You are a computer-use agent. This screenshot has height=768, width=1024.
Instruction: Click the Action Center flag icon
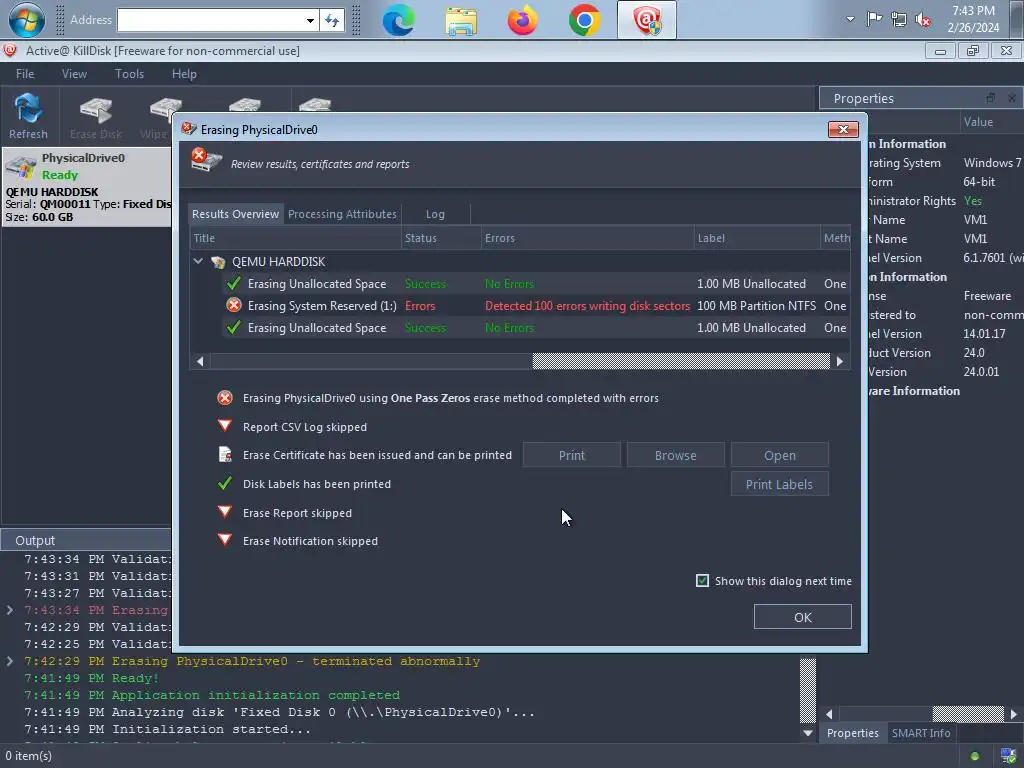click(874, 20)
